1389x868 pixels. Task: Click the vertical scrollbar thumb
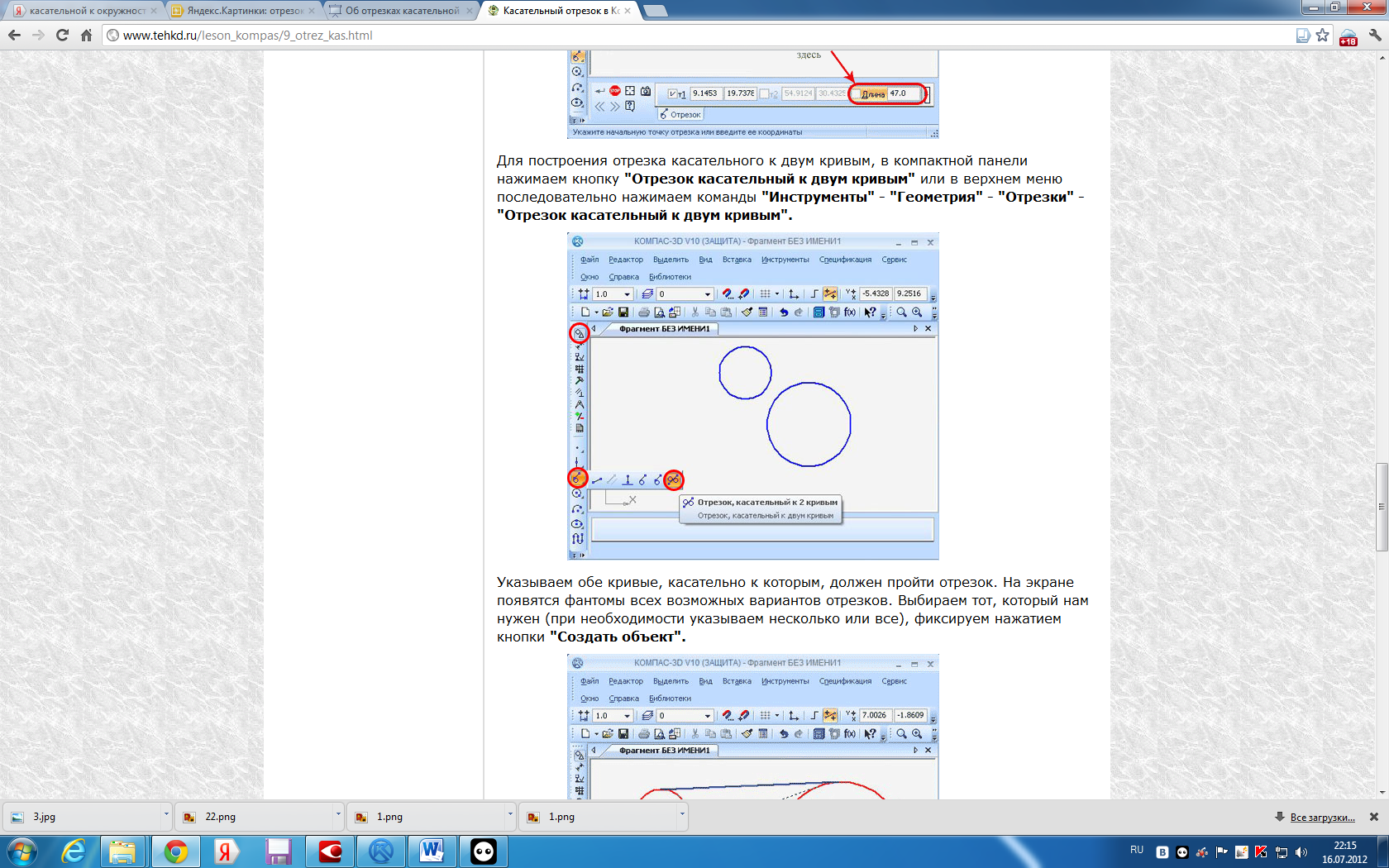click(x=1382, y=507)
